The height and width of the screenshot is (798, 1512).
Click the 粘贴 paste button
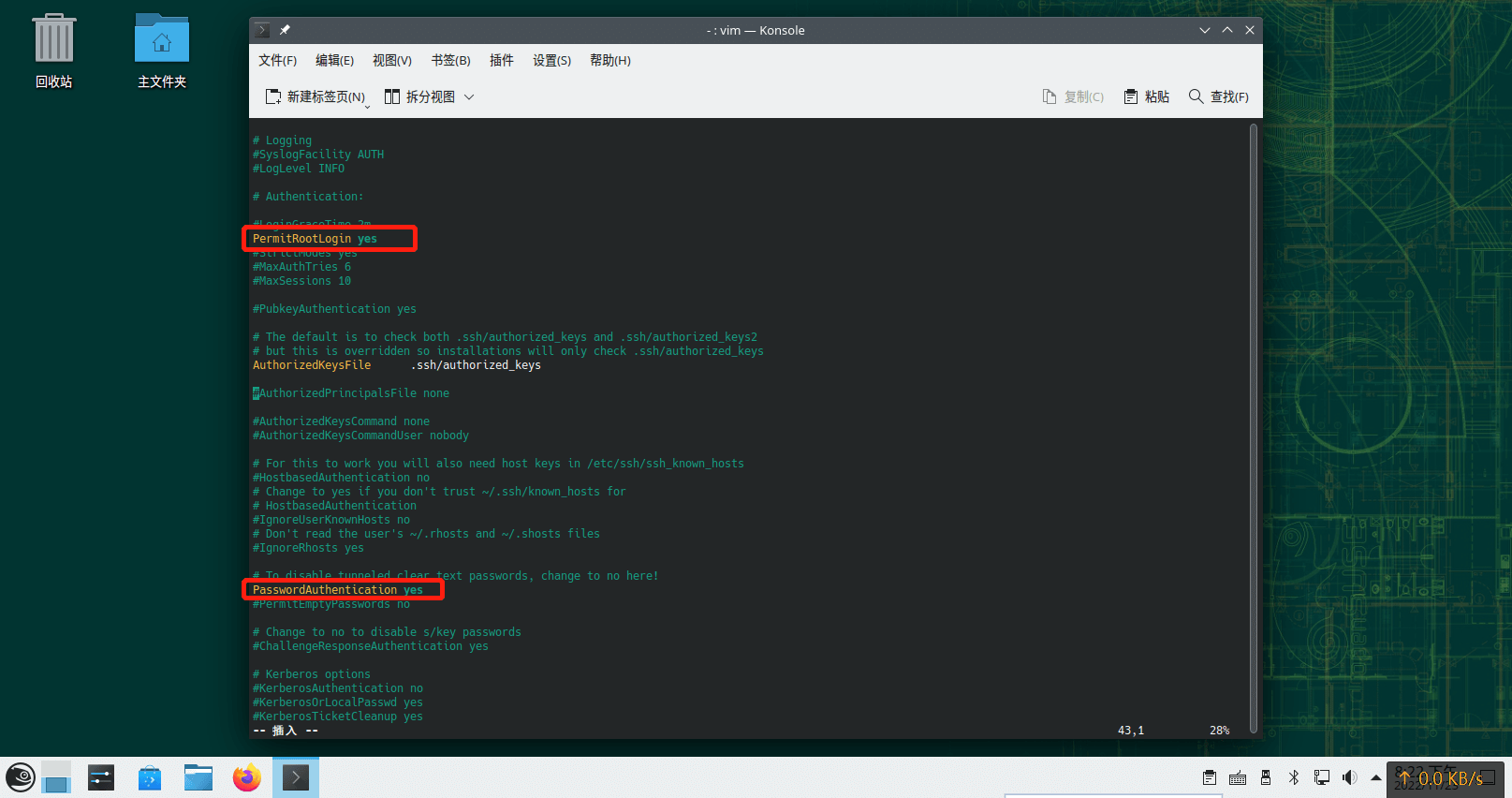(x=1147, y=96)
